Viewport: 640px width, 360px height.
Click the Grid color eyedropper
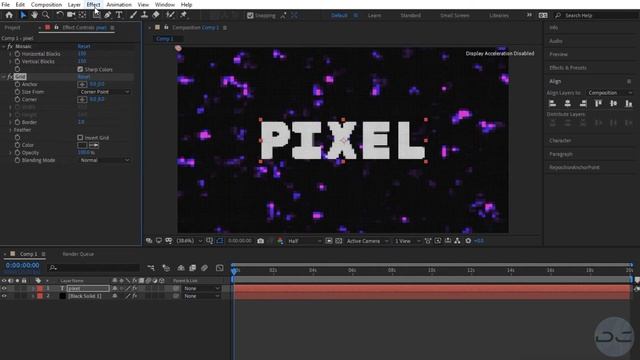click(94, 145)
